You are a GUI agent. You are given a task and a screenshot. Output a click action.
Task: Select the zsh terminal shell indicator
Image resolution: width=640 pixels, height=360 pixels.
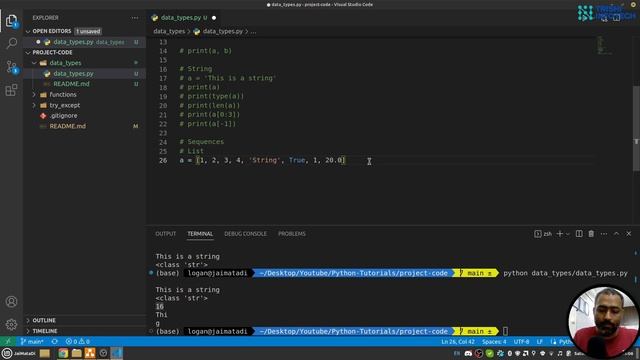[x=543, y=233]
